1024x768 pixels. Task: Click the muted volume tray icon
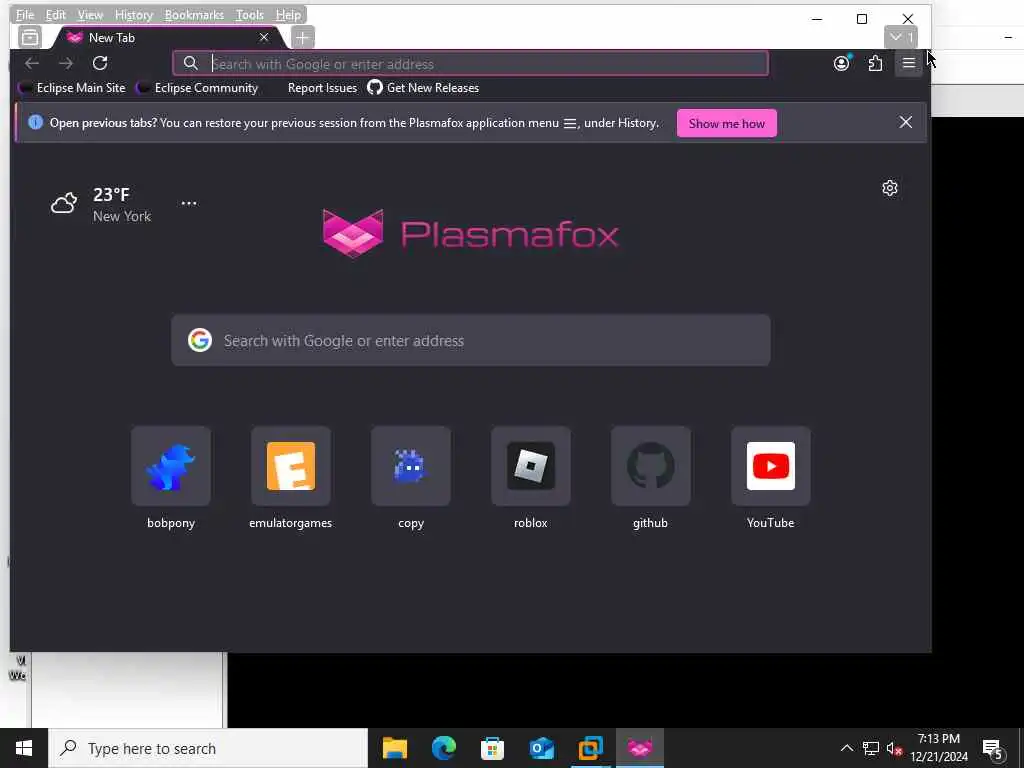[x=894, y=748]
